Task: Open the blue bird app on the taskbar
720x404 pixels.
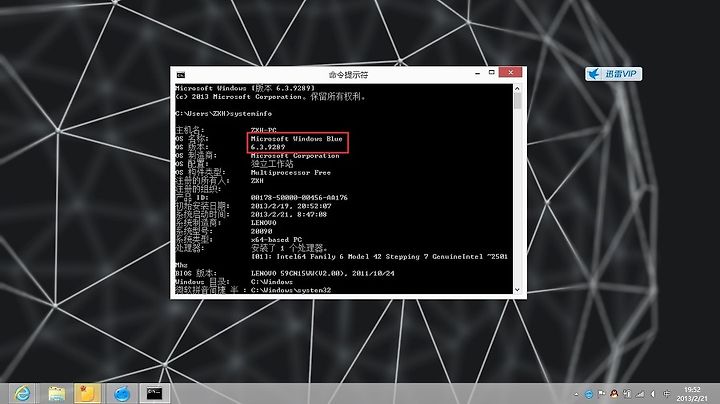Action: [x=121, y=393]
